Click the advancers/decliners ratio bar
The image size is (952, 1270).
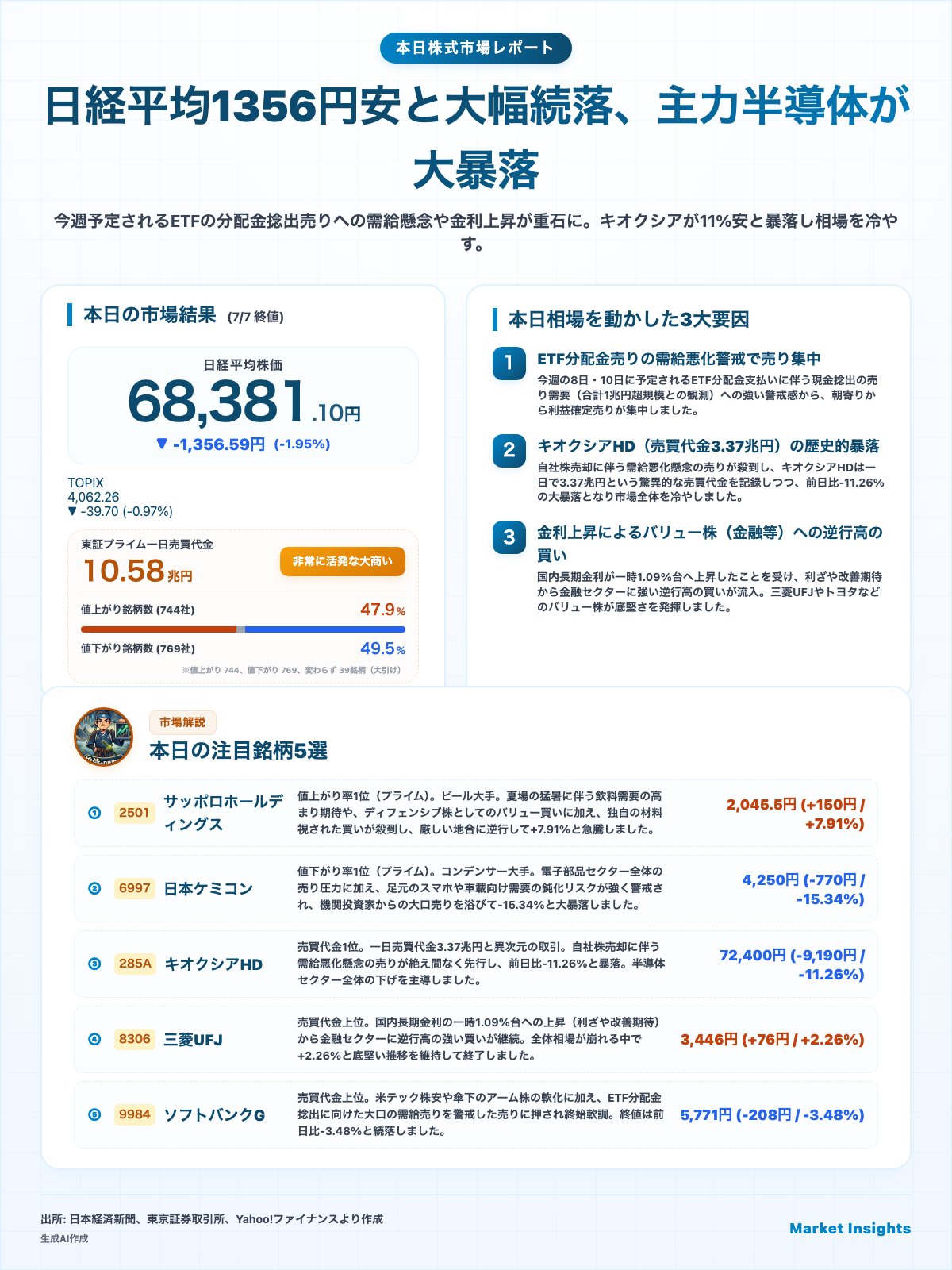[243, 629]
